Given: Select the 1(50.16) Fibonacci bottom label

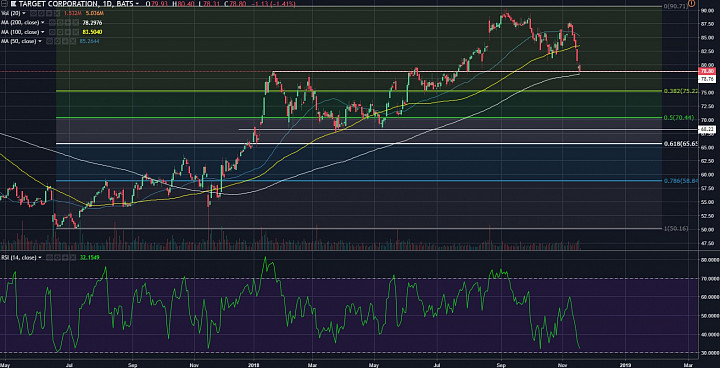Looking at the screenshot, I should tap(677, 228).
